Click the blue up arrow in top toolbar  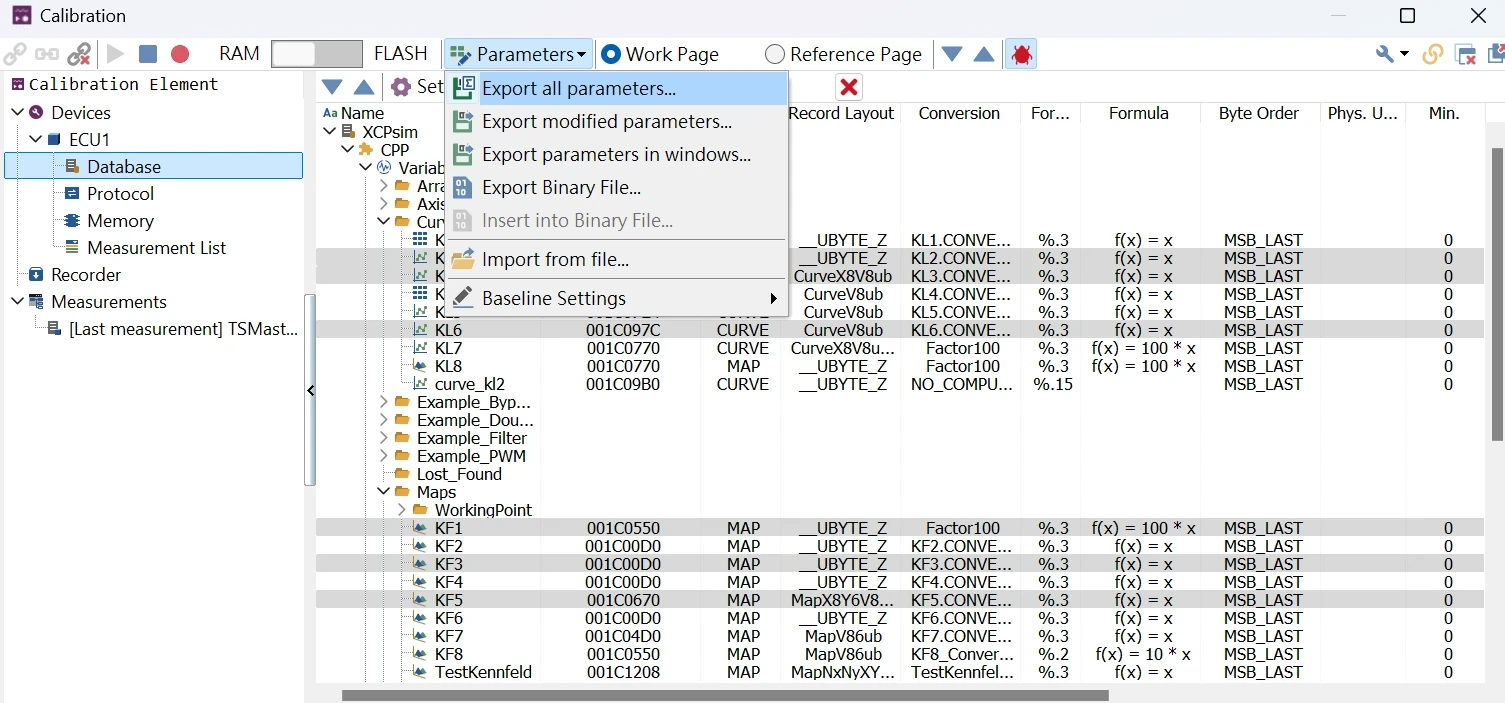984,54
